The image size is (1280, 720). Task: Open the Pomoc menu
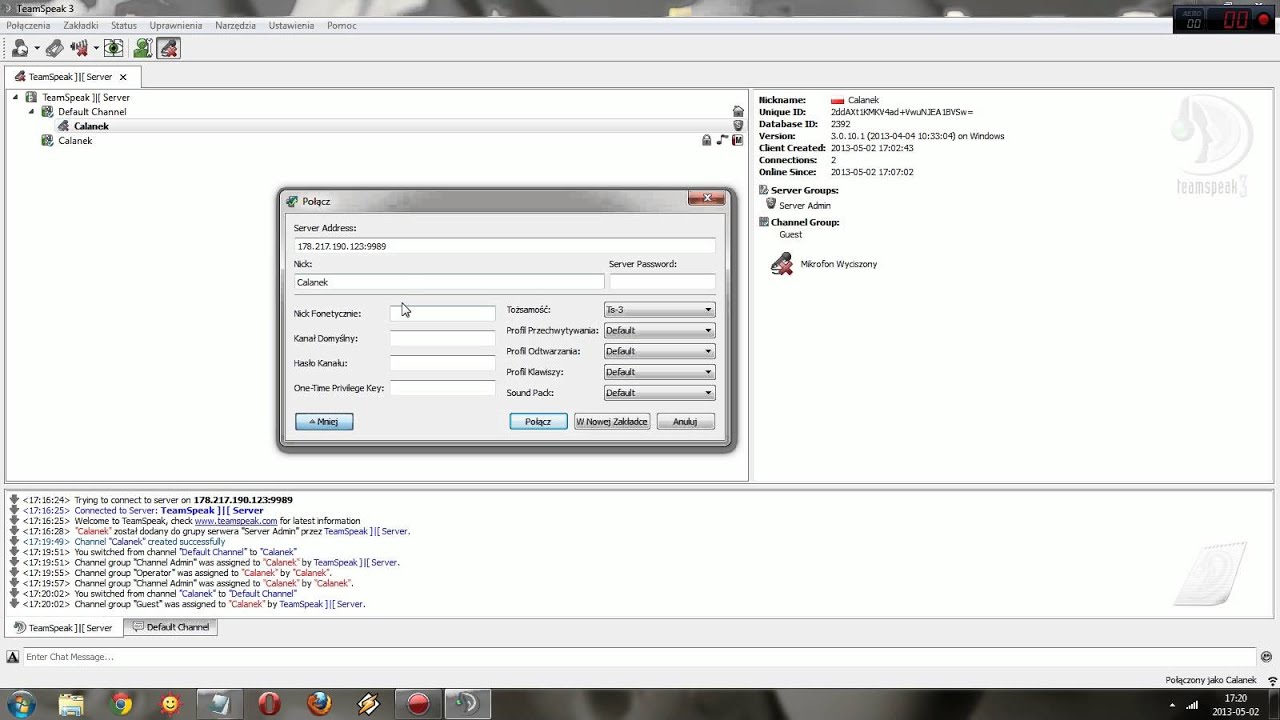pyautogui.click(x=341, y=26)
